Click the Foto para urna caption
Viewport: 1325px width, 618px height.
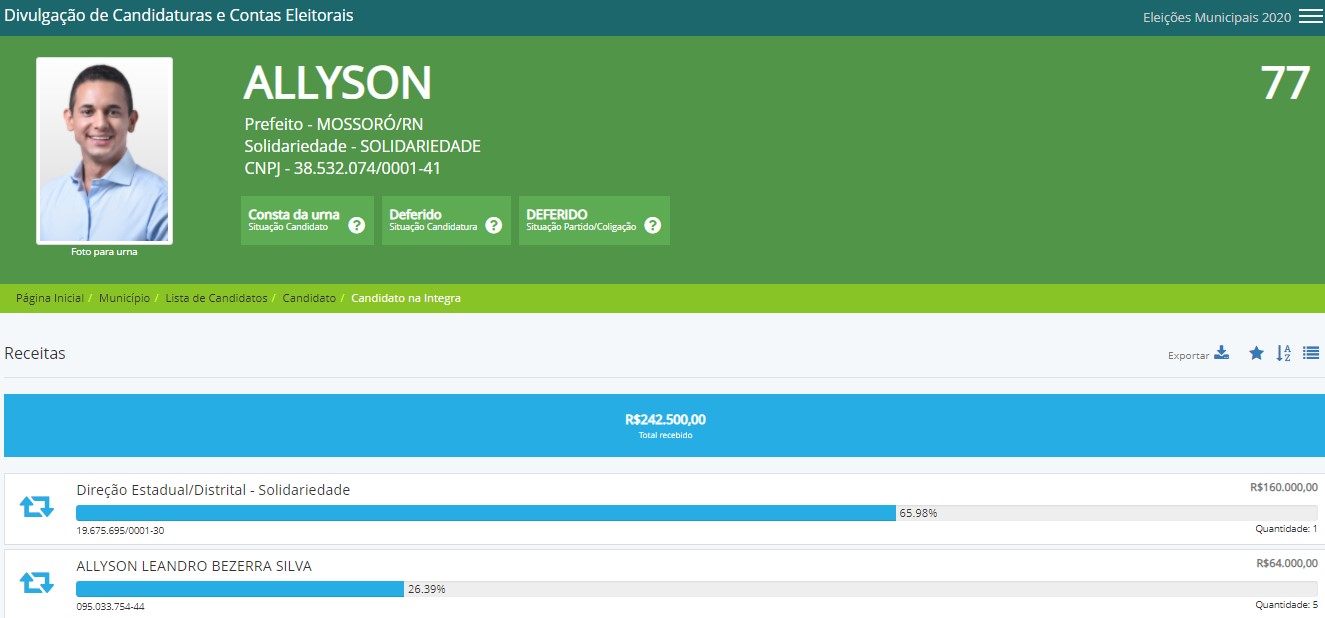104,252
